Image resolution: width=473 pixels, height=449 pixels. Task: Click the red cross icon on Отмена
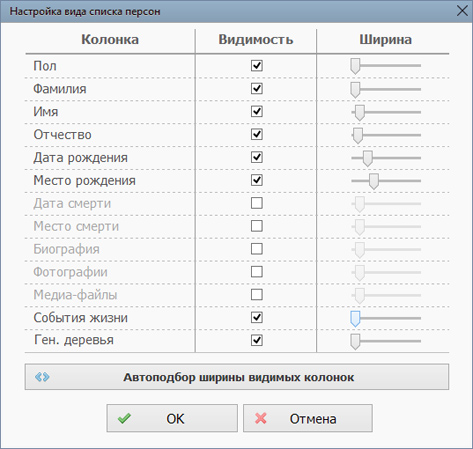261,419
